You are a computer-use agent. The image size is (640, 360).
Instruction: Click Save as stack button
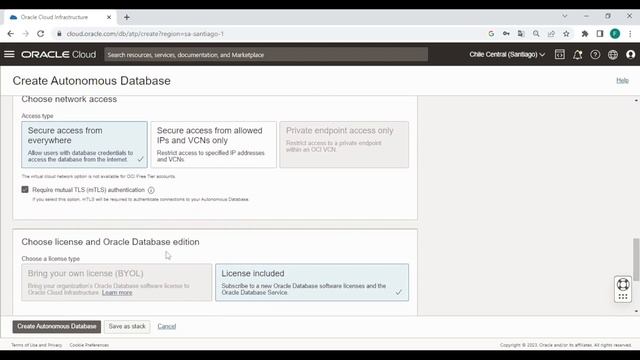click(x=127, y=327)
